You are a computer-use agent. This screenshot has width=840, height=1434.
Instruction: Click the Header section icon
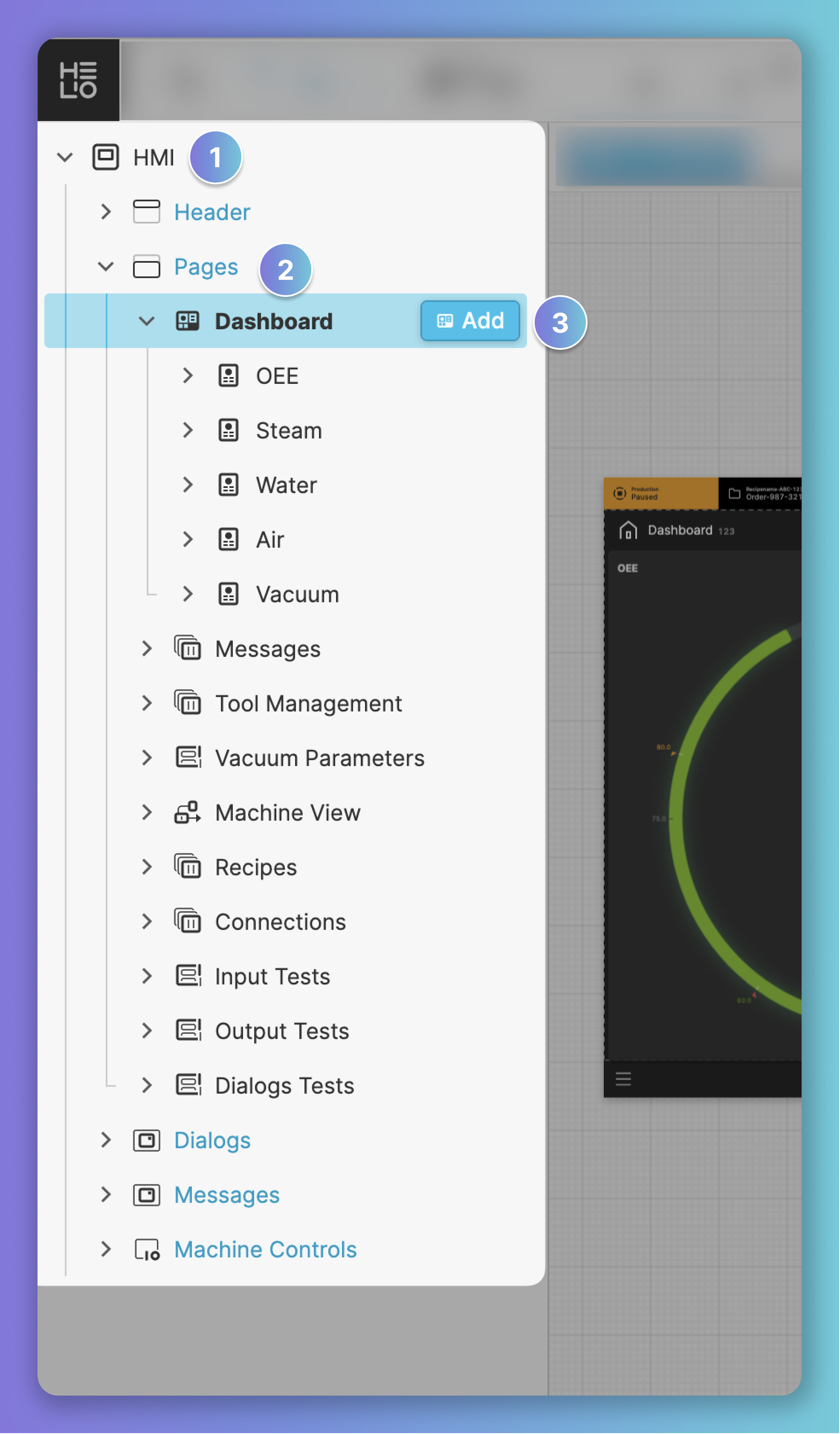click(146, 212)
